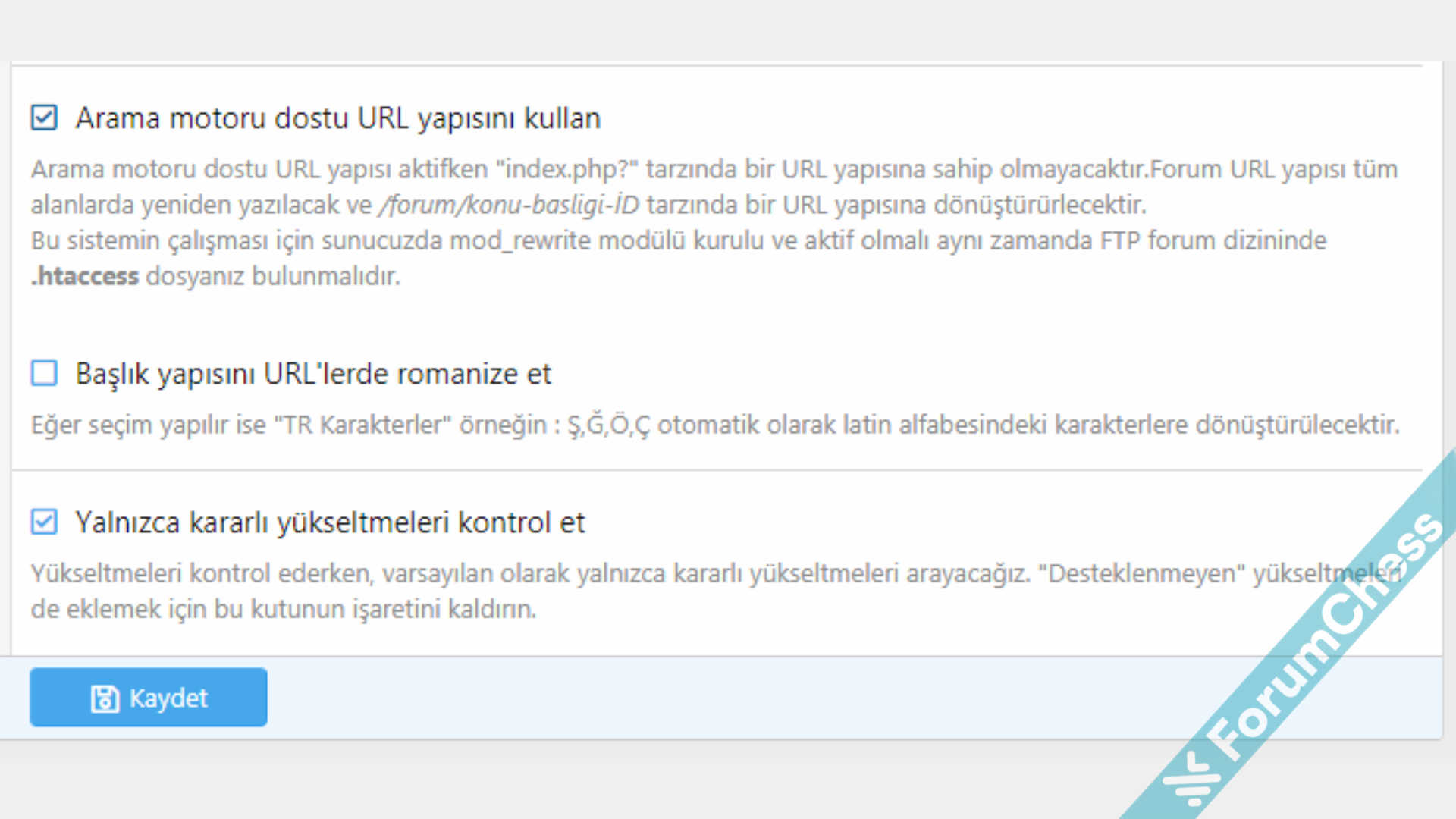Click the 'Başlık yapısını URL'lerde romanize et' label
The width and height of the screenshot is (1456, 819).
312,374
